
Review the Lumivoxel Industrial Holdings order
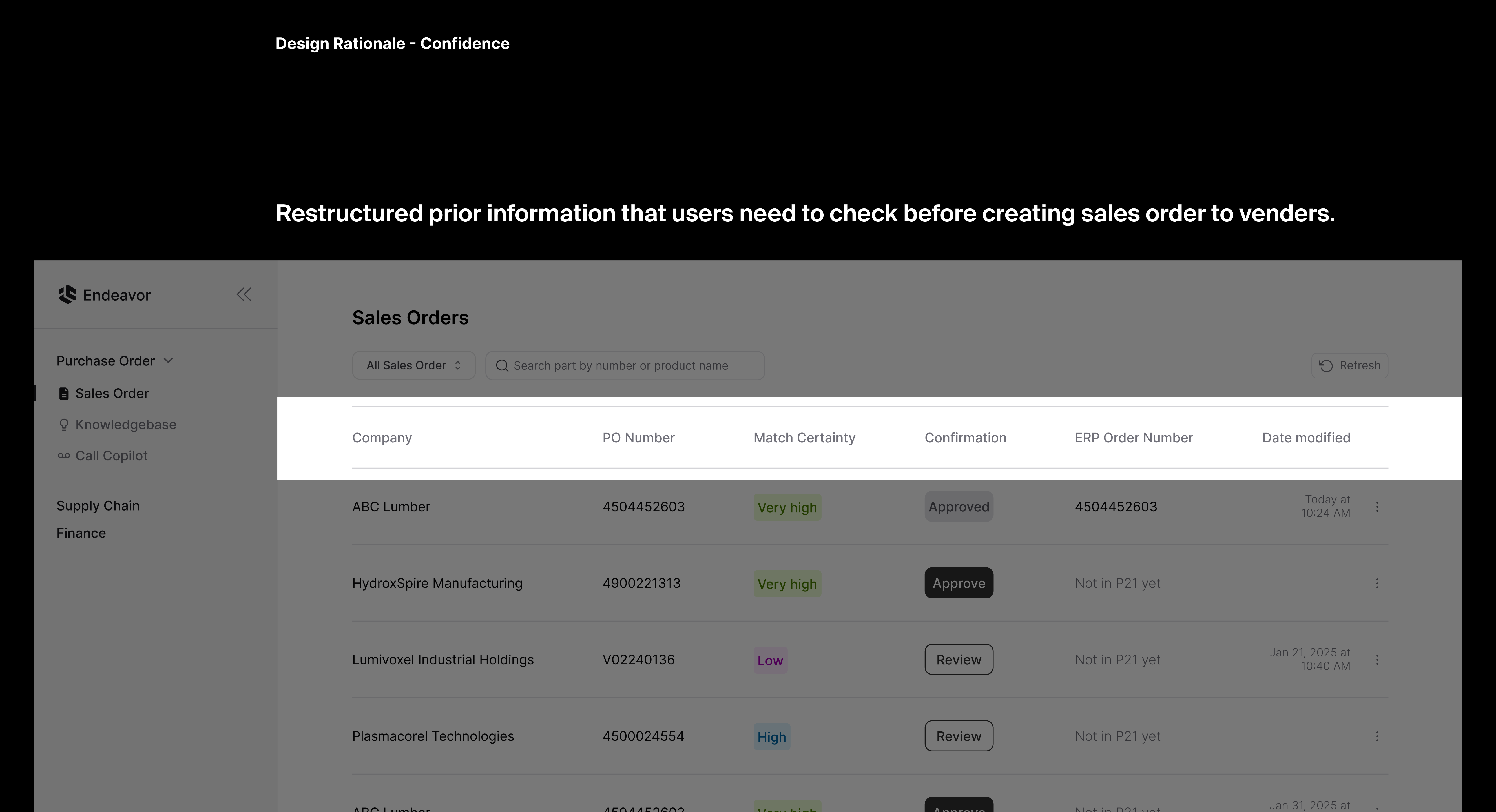pyautogui.click(x=959, y=660)
